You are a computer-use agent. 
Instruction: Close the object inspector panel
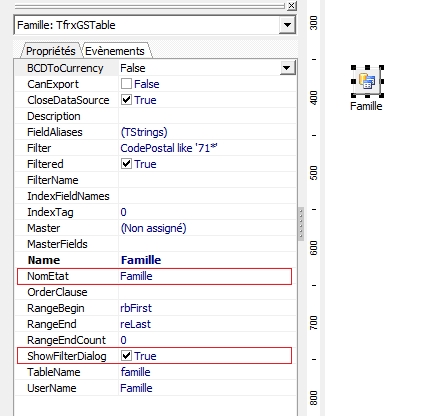pos(291,5)
